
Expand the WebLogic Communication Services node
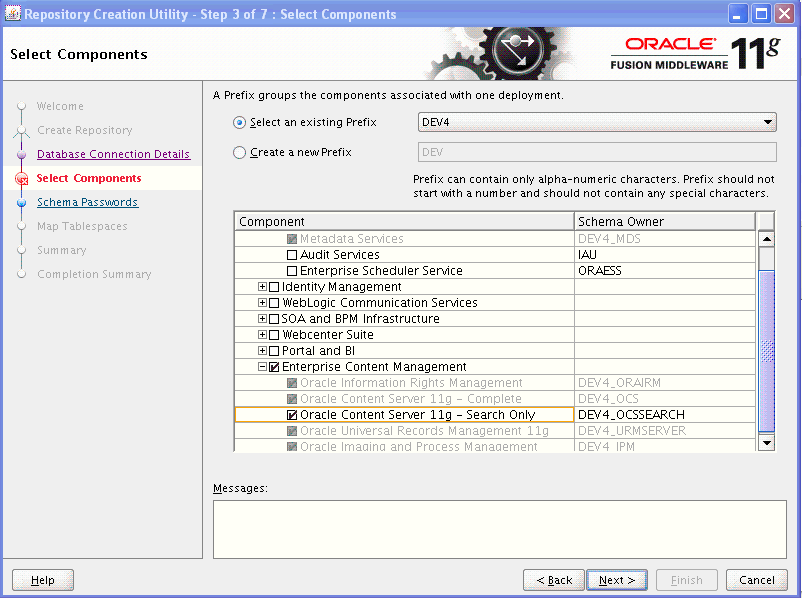[262, 302]
